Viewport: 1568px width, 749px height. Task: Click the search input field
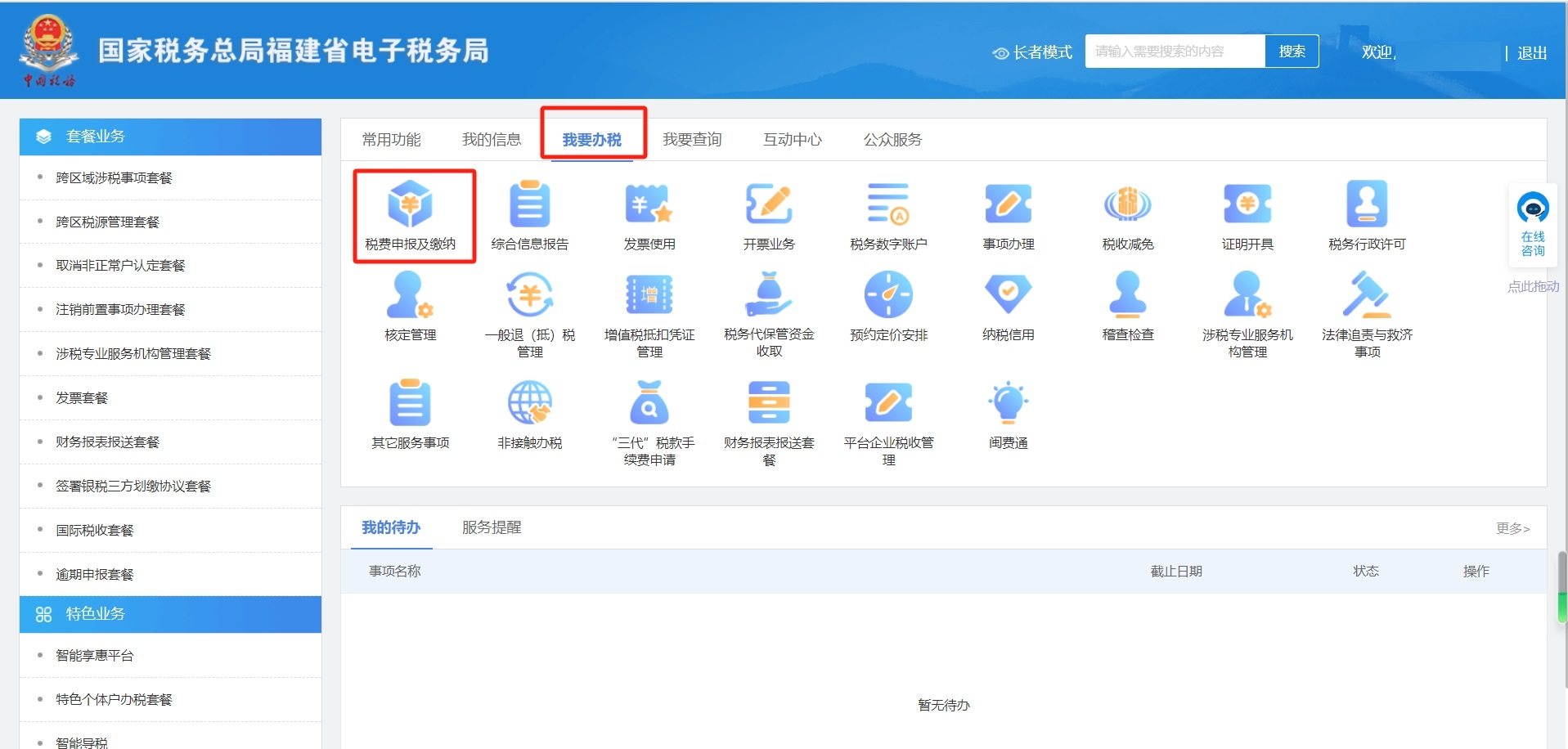pyautogui.click(x=1175, y=51)
